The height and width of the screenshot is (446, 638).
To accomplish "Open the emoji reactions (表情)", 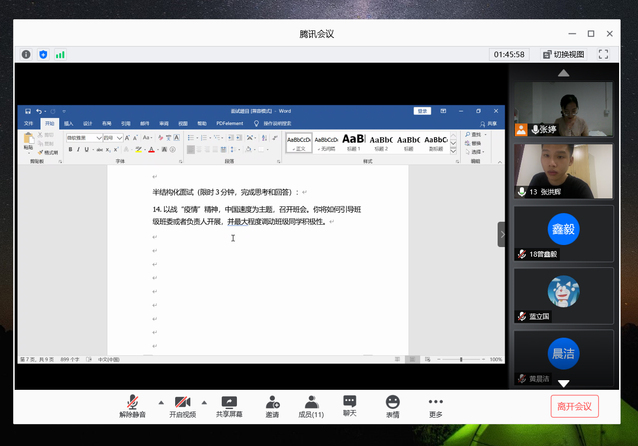I will point(392,402).
